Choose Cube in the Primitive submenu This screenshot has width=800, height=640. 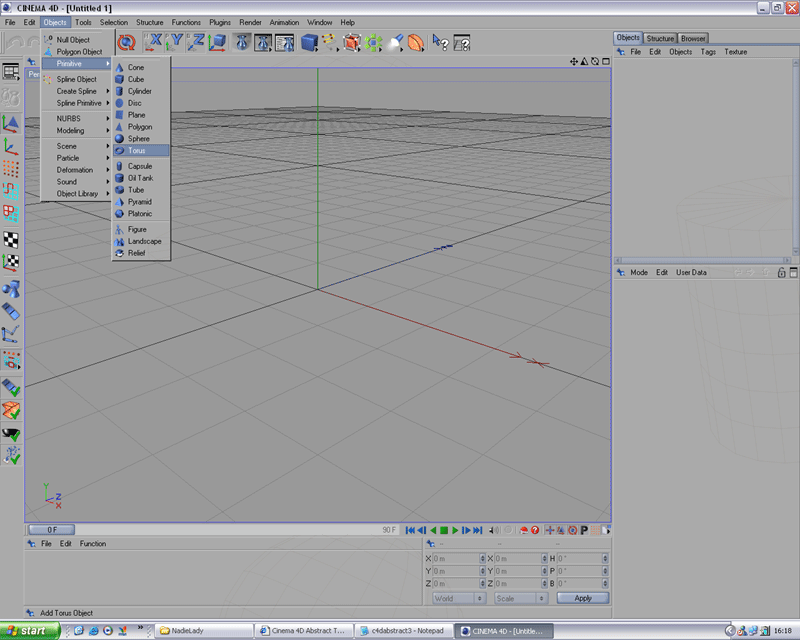point(141,79)
